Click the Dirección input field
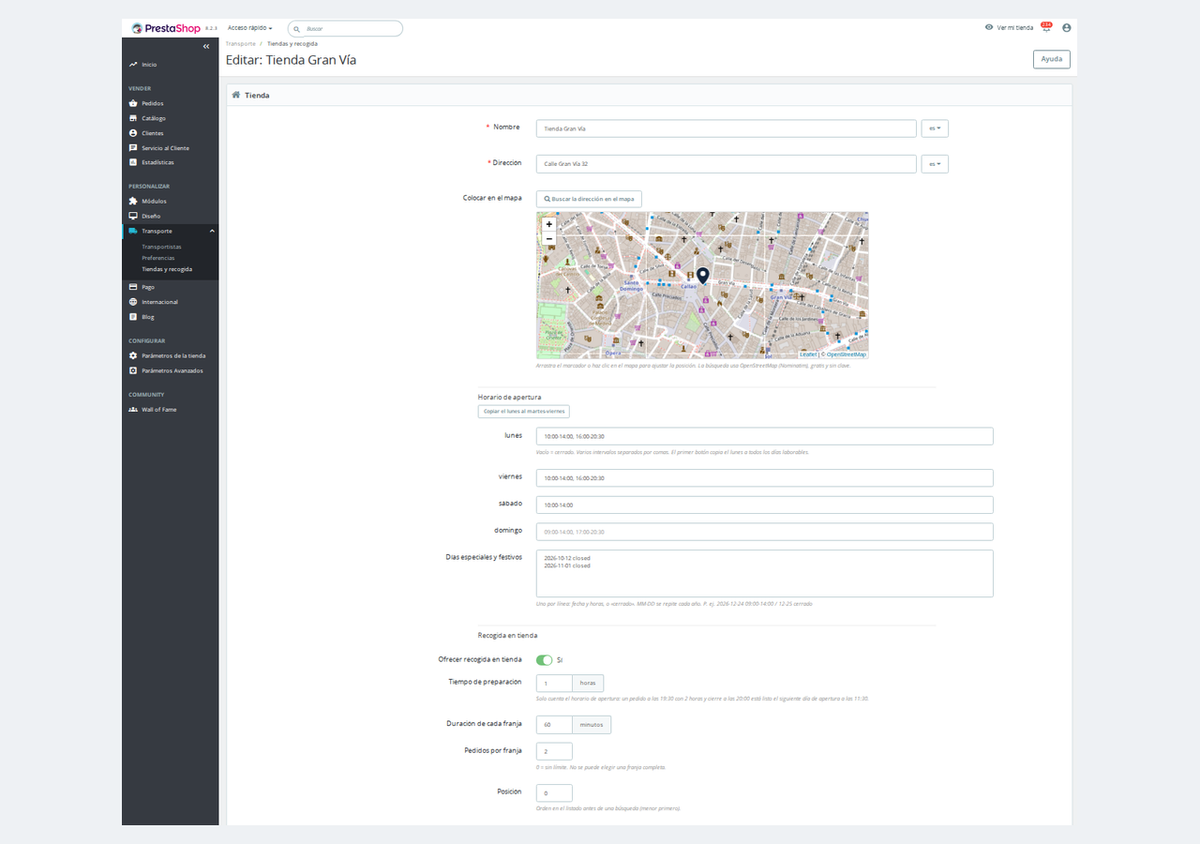This screenshot has width=1200, height=844. (x=726, y=164)
